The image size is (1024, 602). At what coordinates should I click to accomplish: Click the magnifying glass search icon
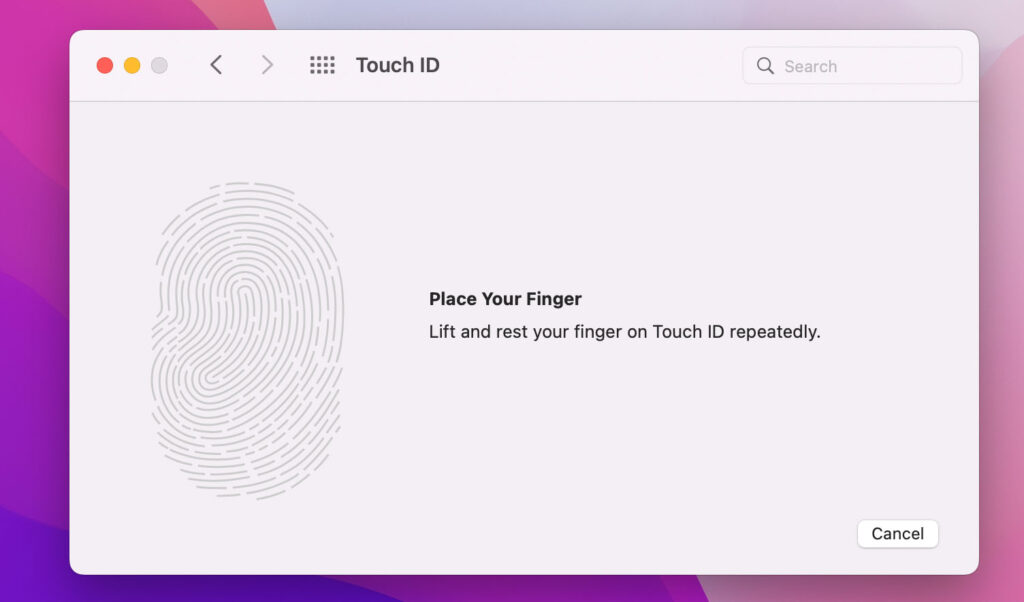[x=765, y=66]
